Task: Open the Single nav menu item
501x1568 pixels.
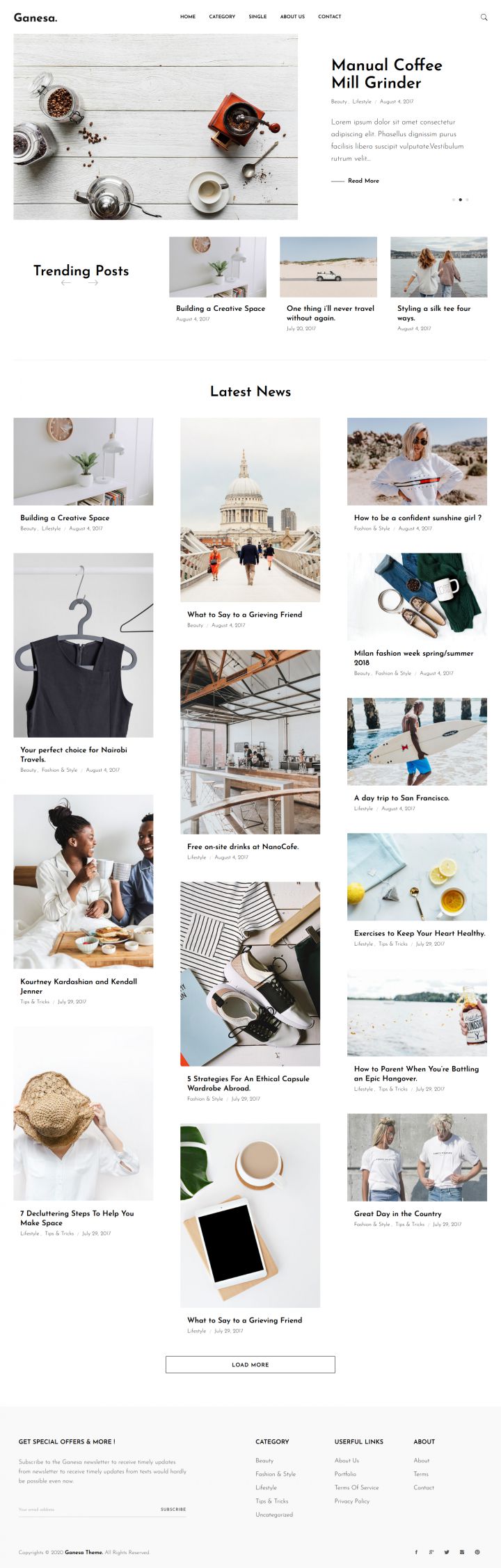Action: (257, 17)
